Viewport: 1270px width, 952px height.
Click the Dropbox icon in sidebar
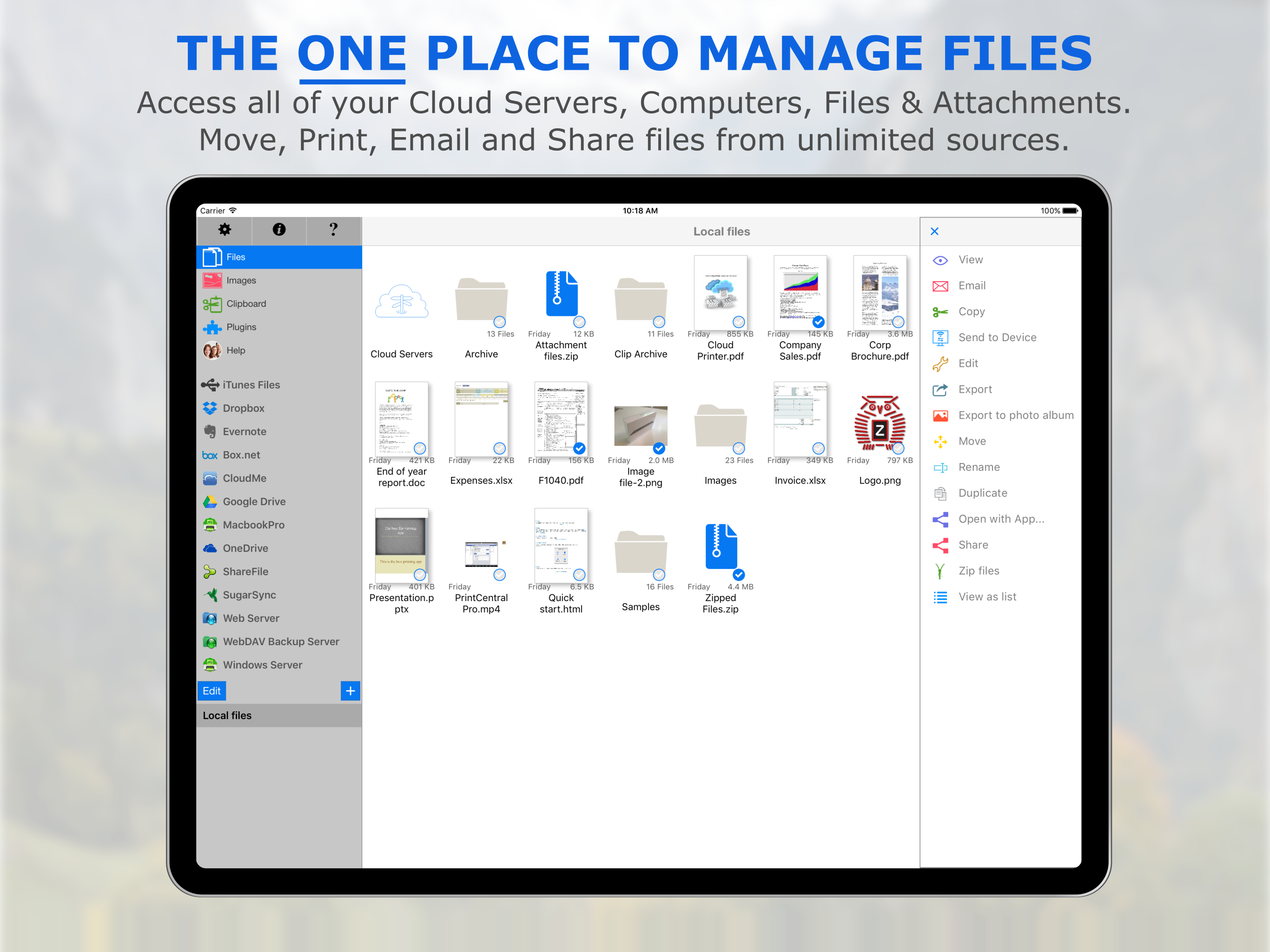tap(210, 408)
